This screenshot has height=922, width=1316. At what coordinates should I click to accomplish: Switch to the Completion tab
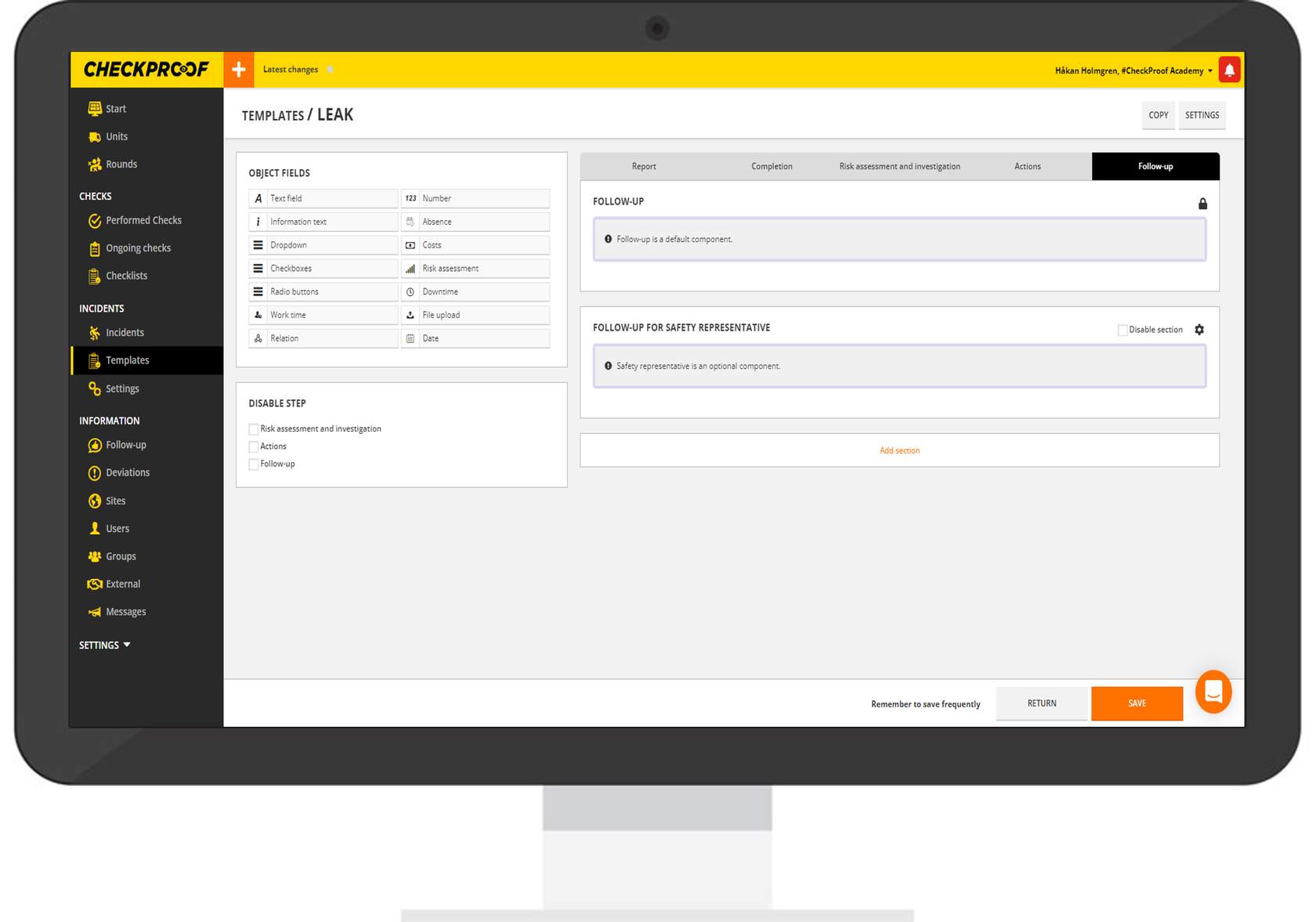[772, 167]
